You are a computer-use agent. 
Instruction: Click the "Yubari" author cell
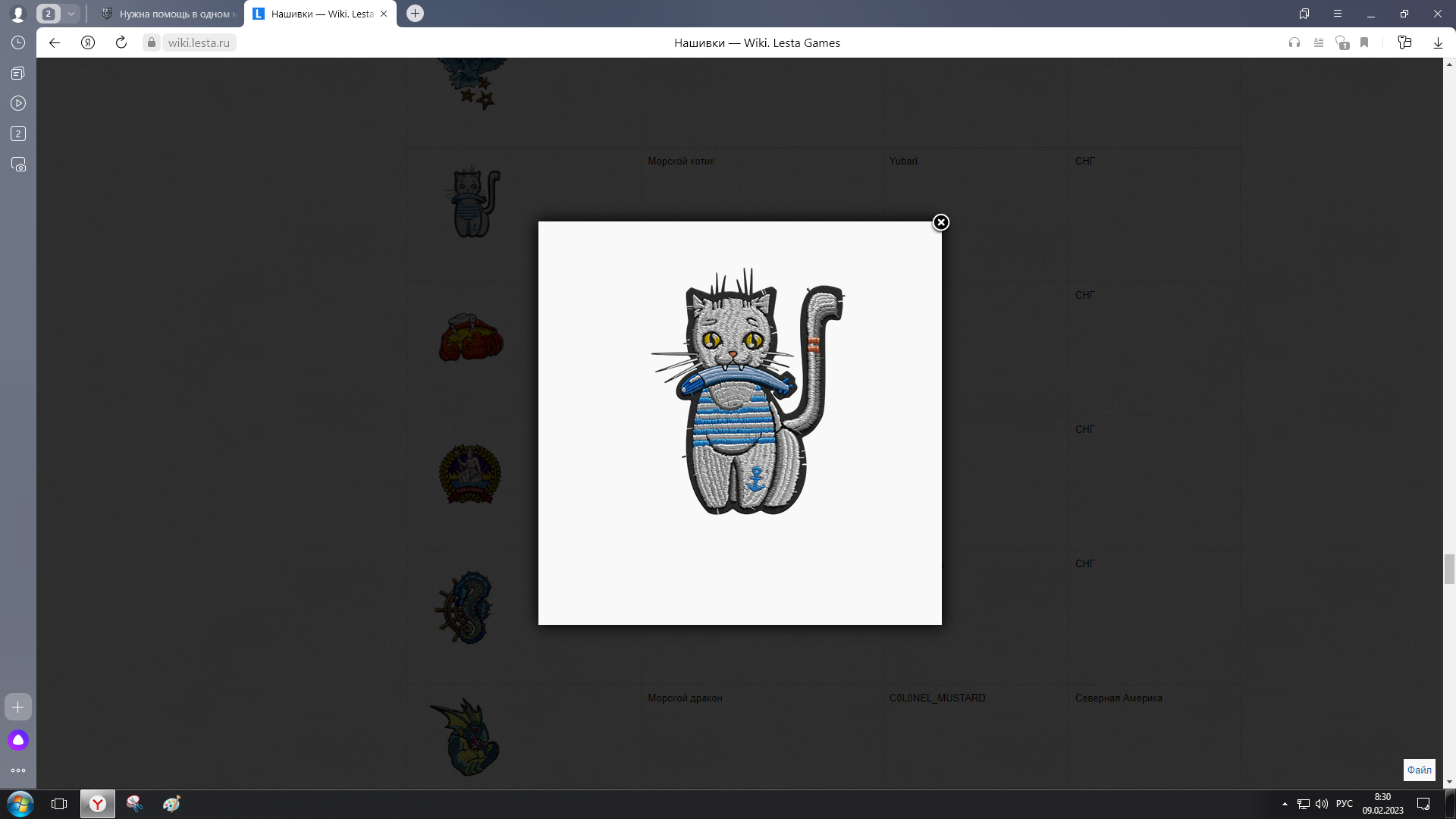903,161
